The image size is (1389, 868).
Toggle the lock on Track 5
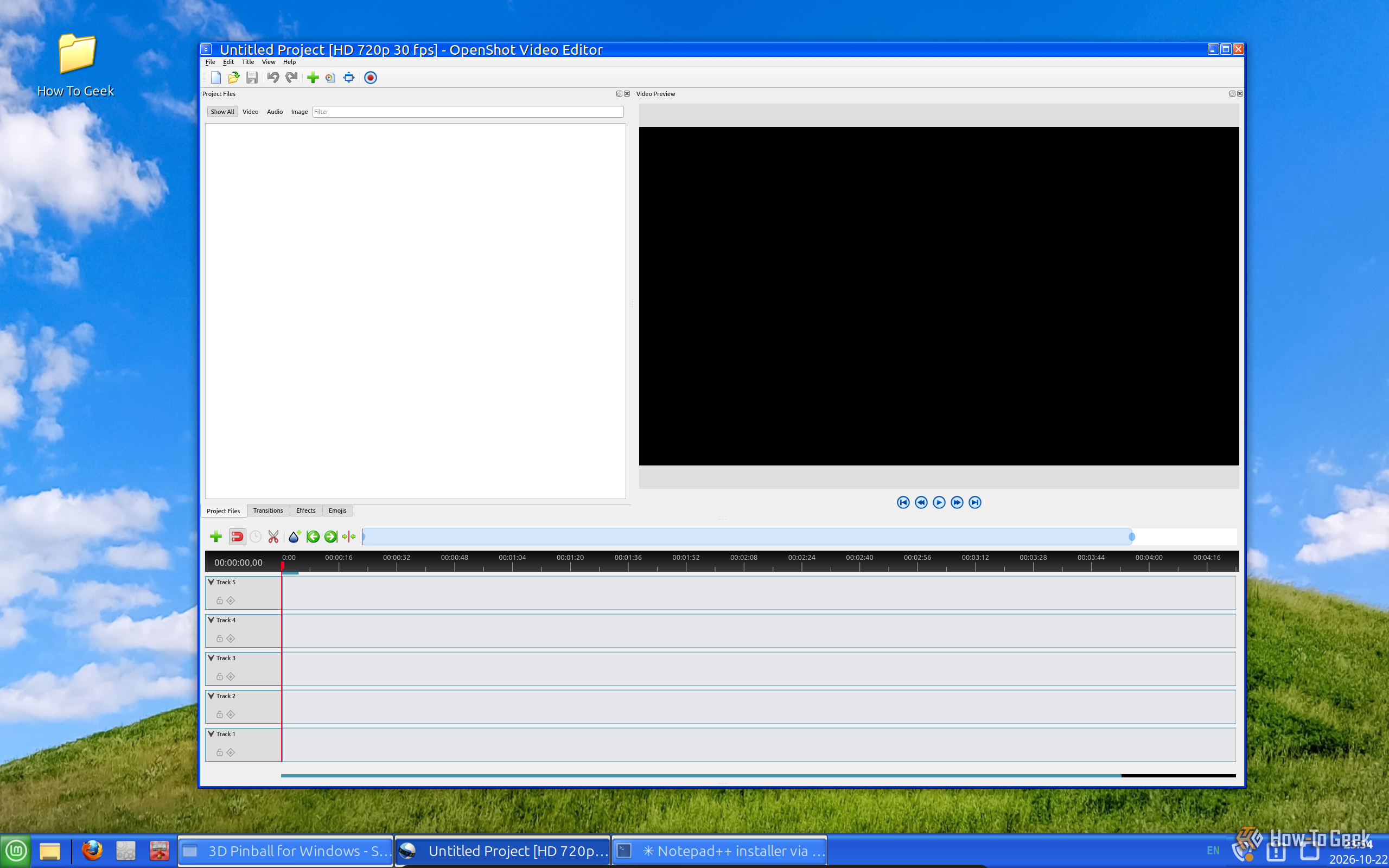220,601
